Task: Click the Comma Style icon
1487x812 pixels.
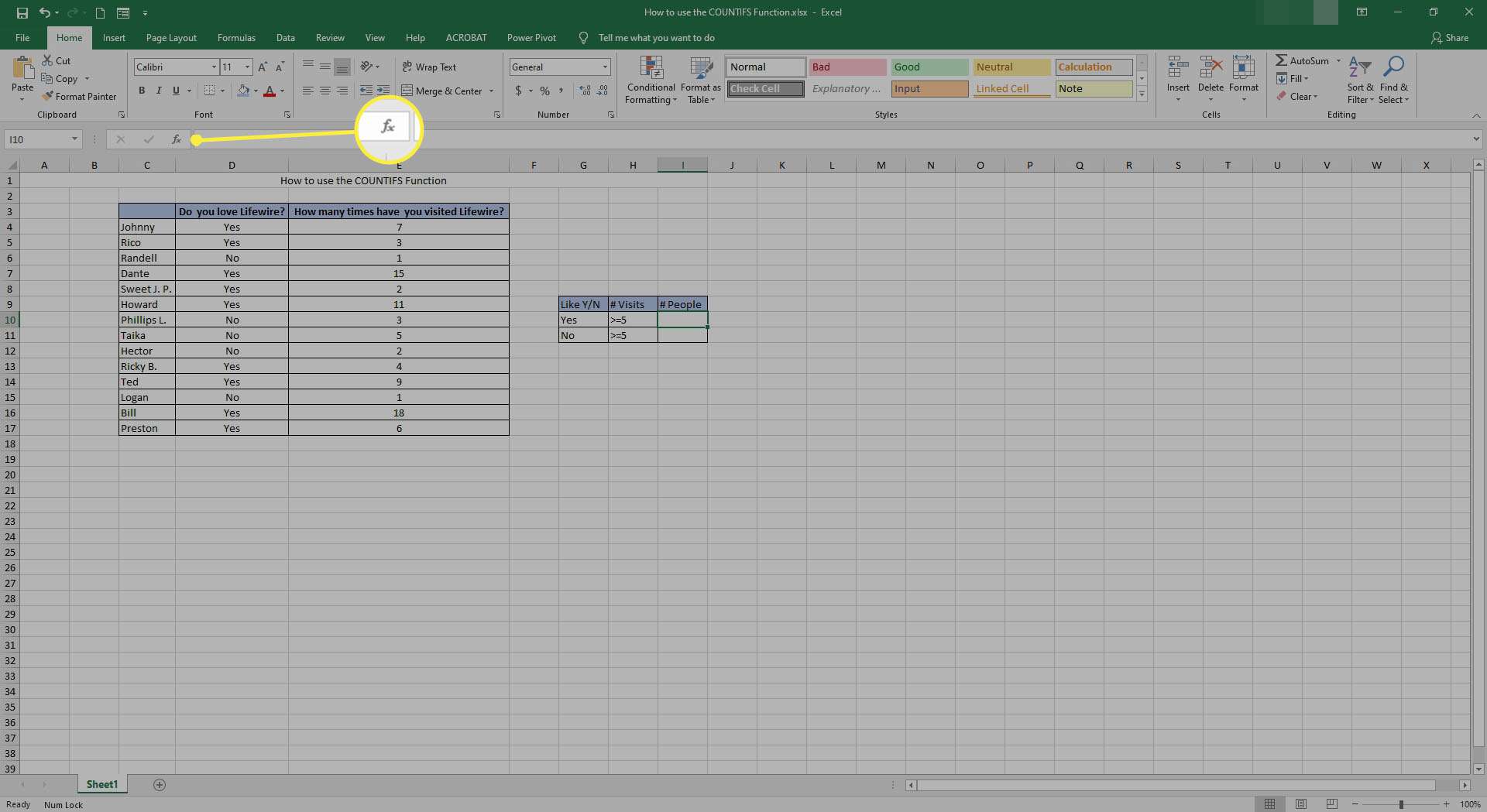Action: tap(561, 91)
